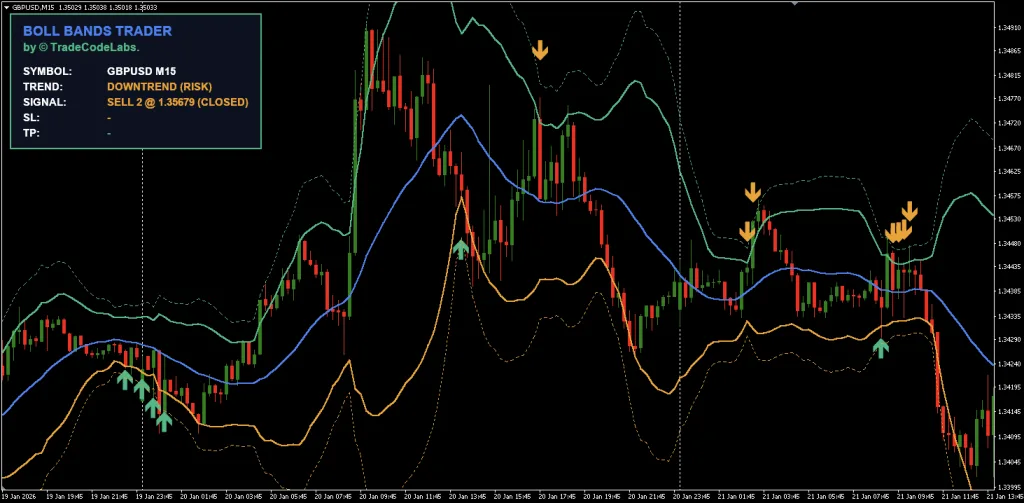
Task: Click the 1.34145 price axis label
Action: 1010,412
